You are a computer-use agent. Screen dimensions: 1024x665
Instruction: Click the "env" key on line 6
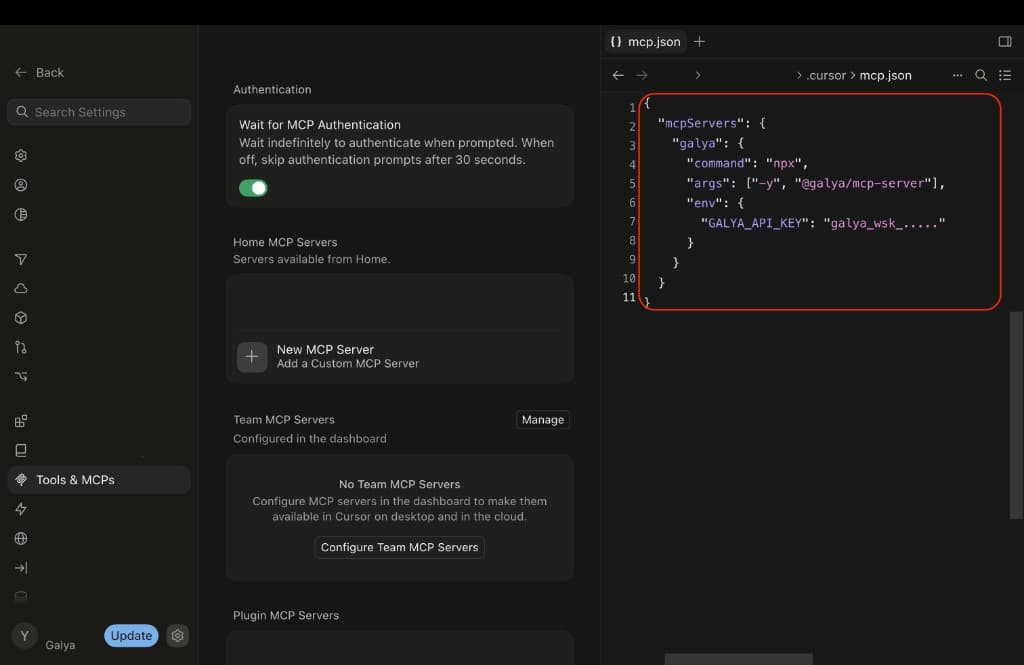(704, 203)
